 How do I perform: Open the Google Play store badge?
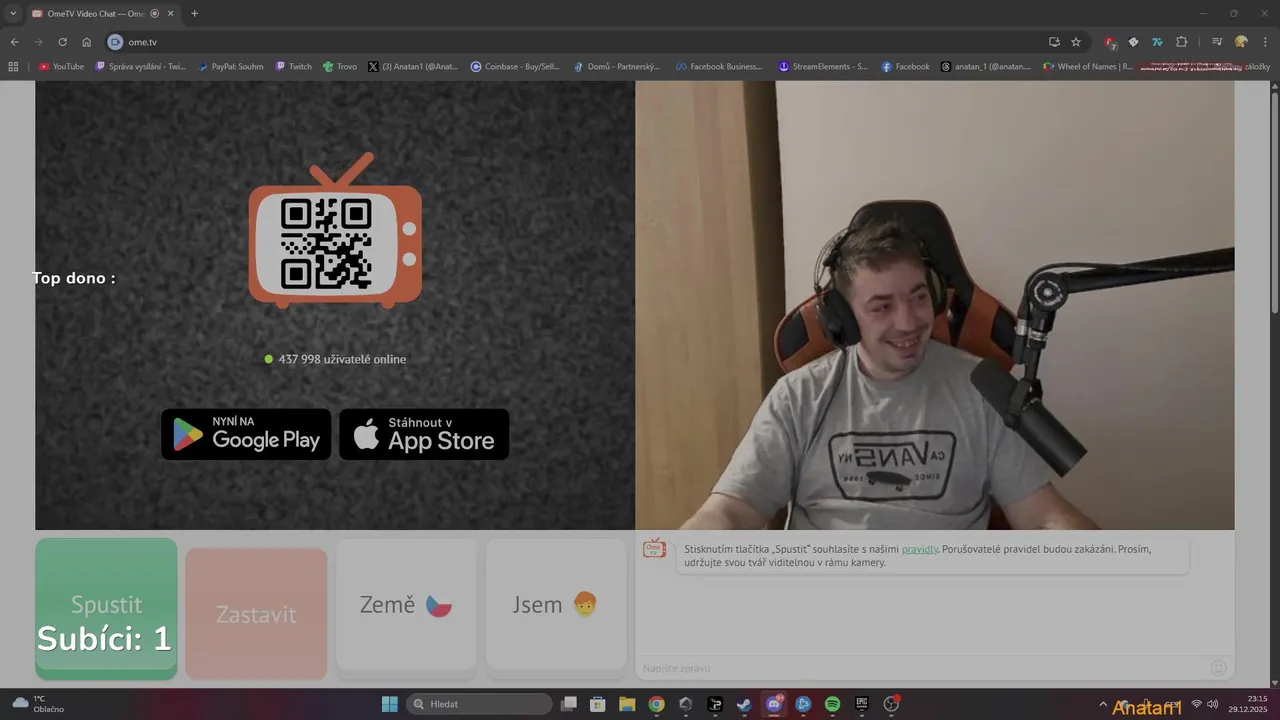246,434
